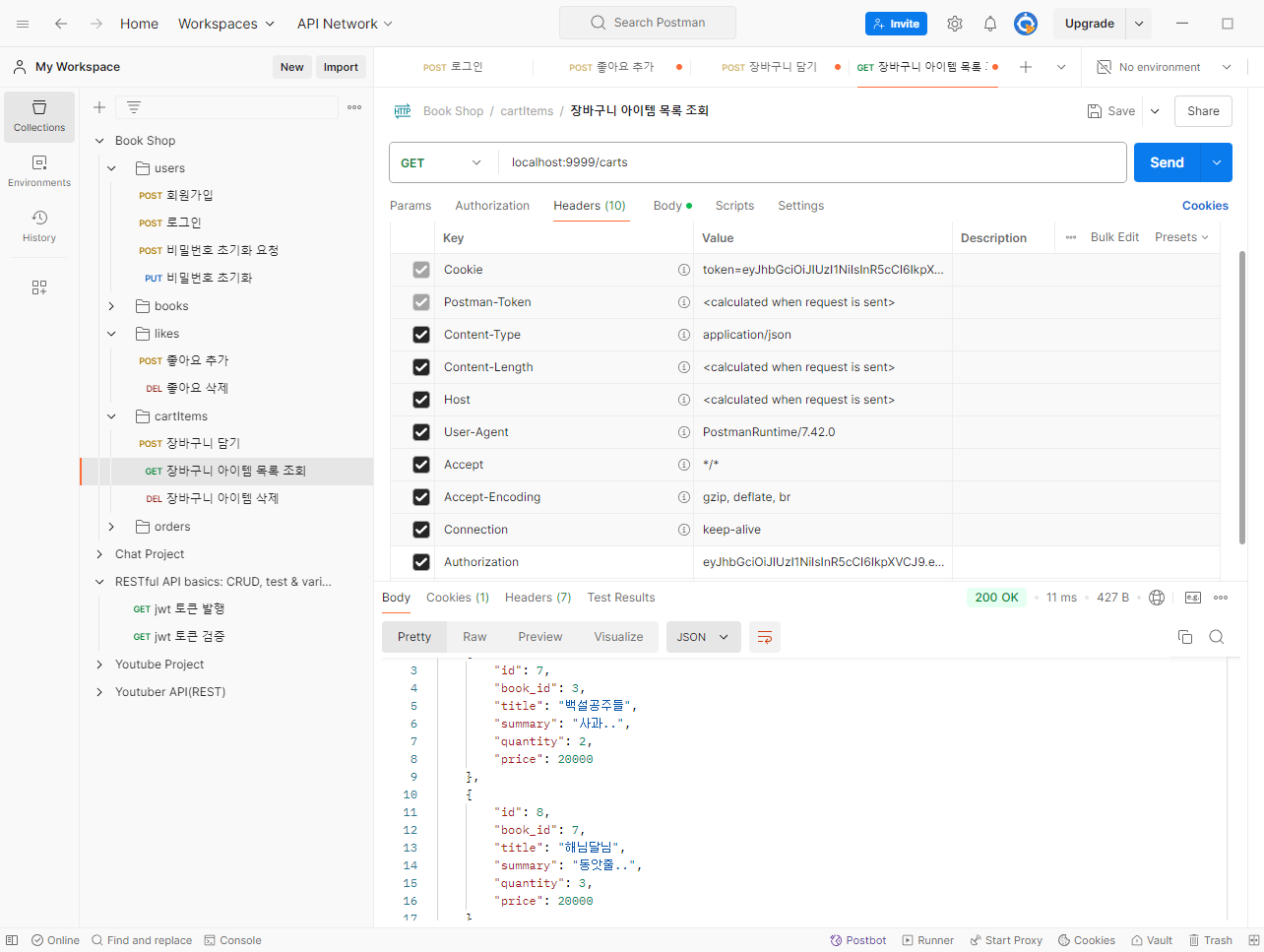Uncheck the Content-Length header

(421, 367)
